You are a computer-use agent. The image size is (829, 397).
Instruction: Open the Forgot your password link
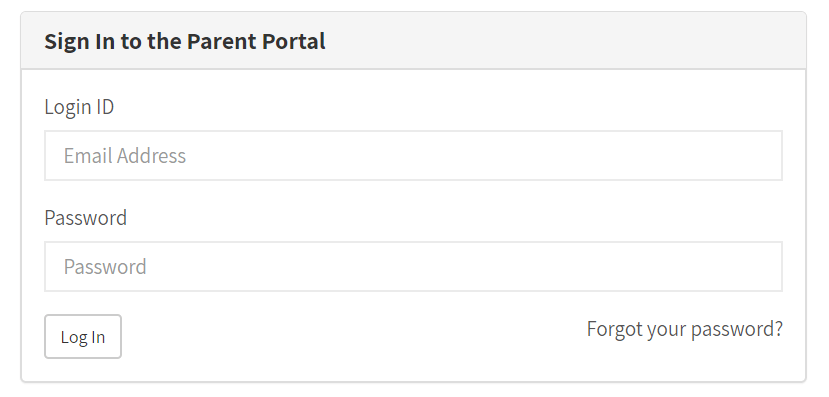[685, 329]
